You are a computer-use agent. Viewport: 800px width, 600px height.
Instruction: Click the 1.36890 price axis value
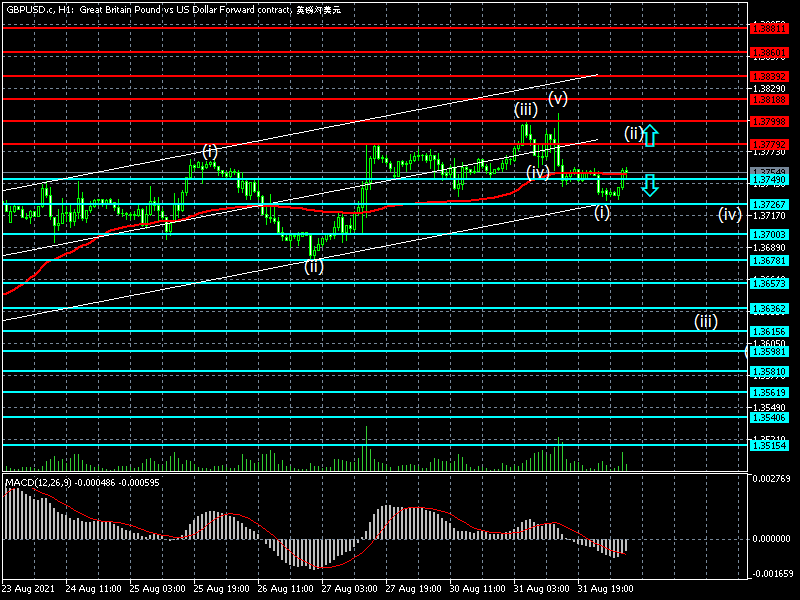[769, 247]
